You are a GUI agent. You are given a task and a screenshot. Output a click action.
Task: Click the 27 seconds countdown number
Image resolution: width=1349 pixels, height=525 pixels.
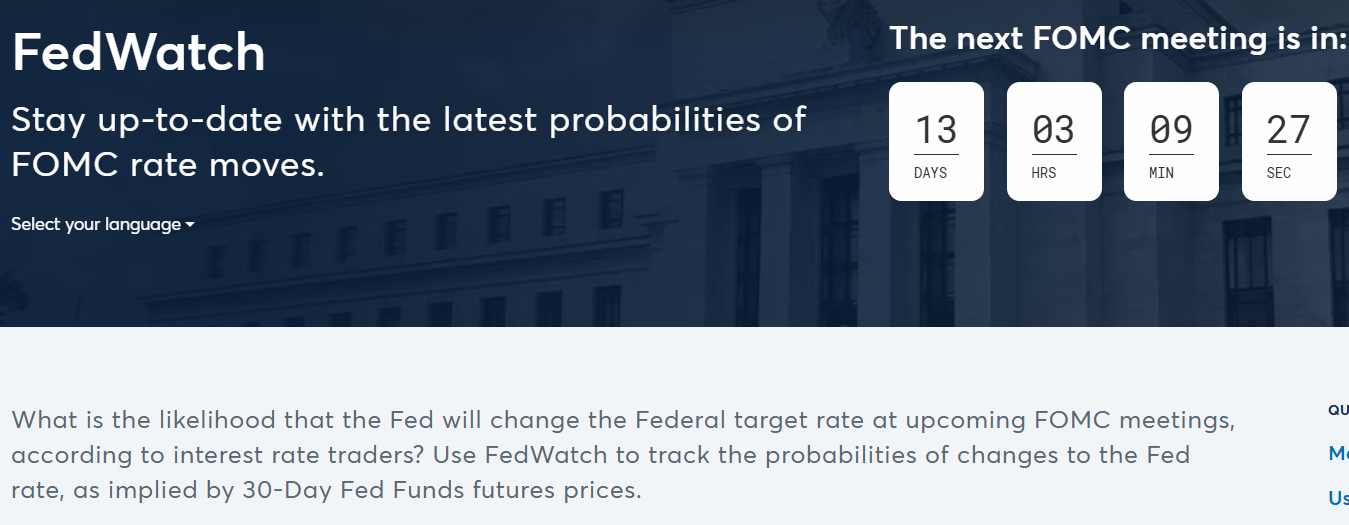tap(1289, 130)
